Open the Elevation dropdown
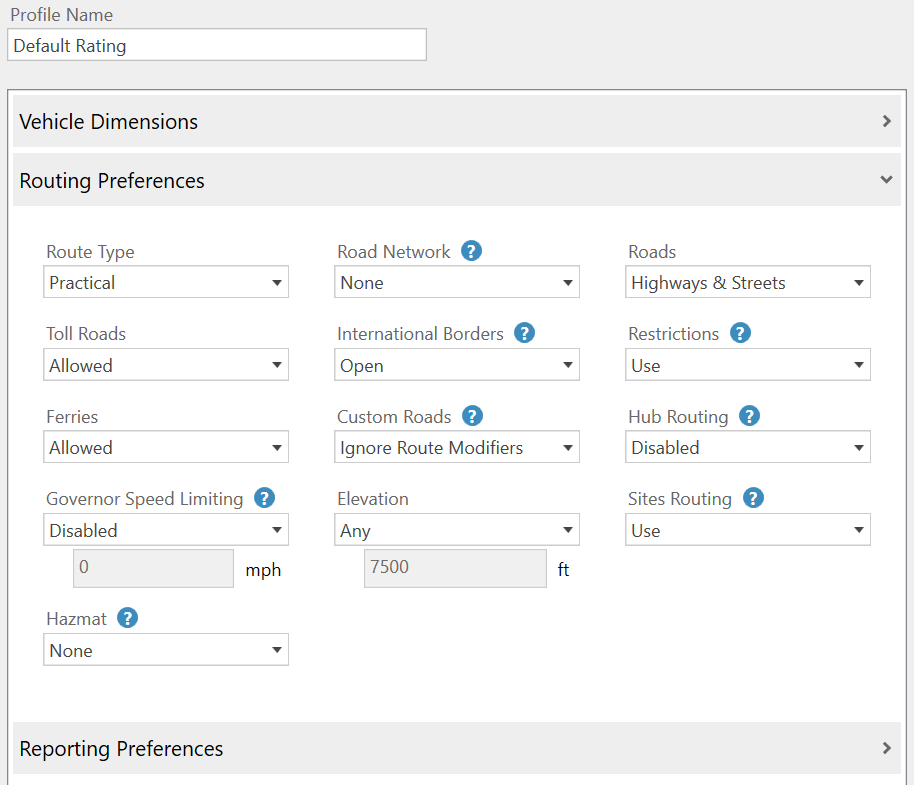The height and width of the screenshot is (785, 914). [x=457, y=530]
